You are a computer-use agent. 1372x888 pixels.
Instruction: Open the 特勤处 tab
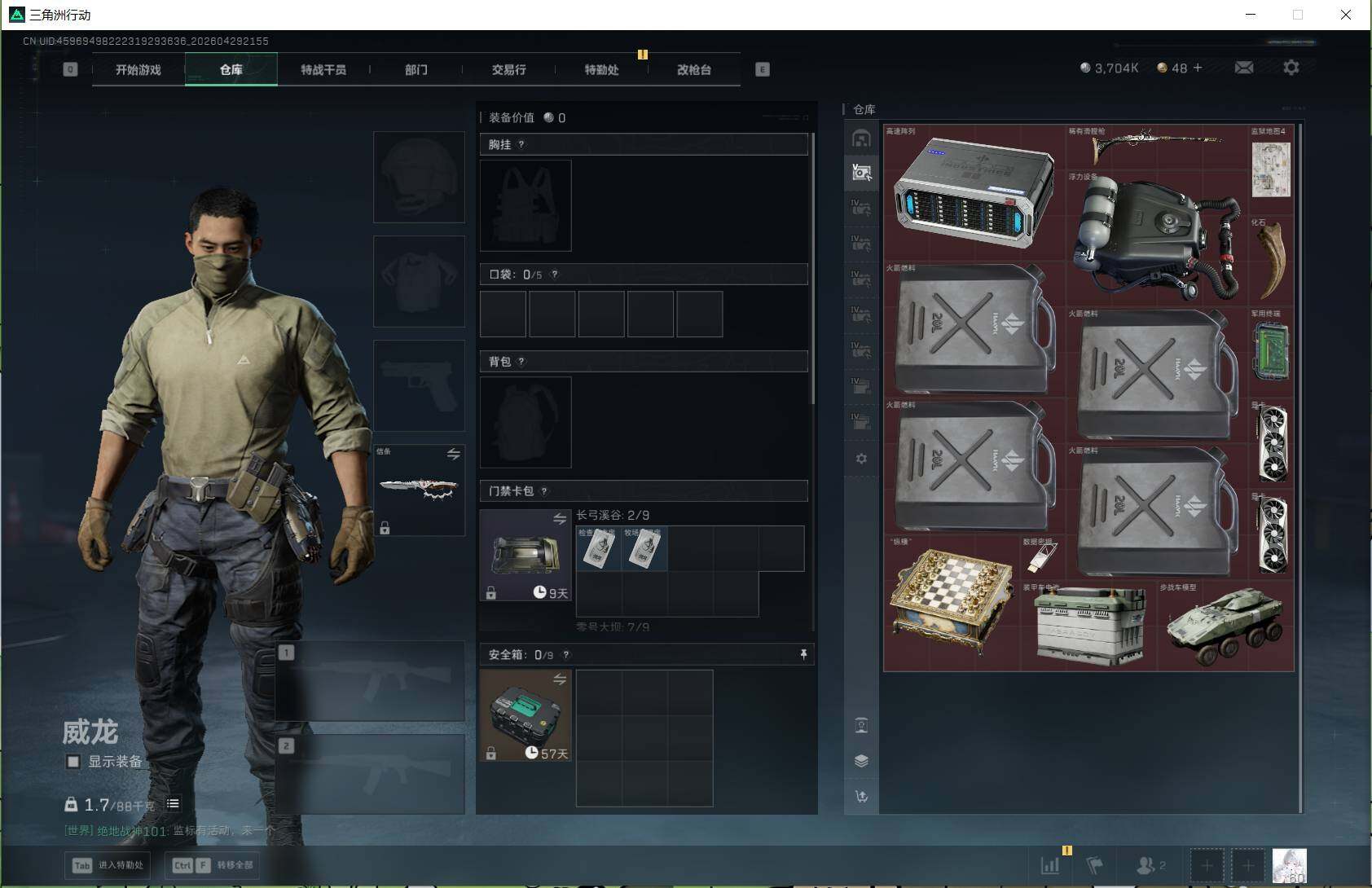[601, 70]
